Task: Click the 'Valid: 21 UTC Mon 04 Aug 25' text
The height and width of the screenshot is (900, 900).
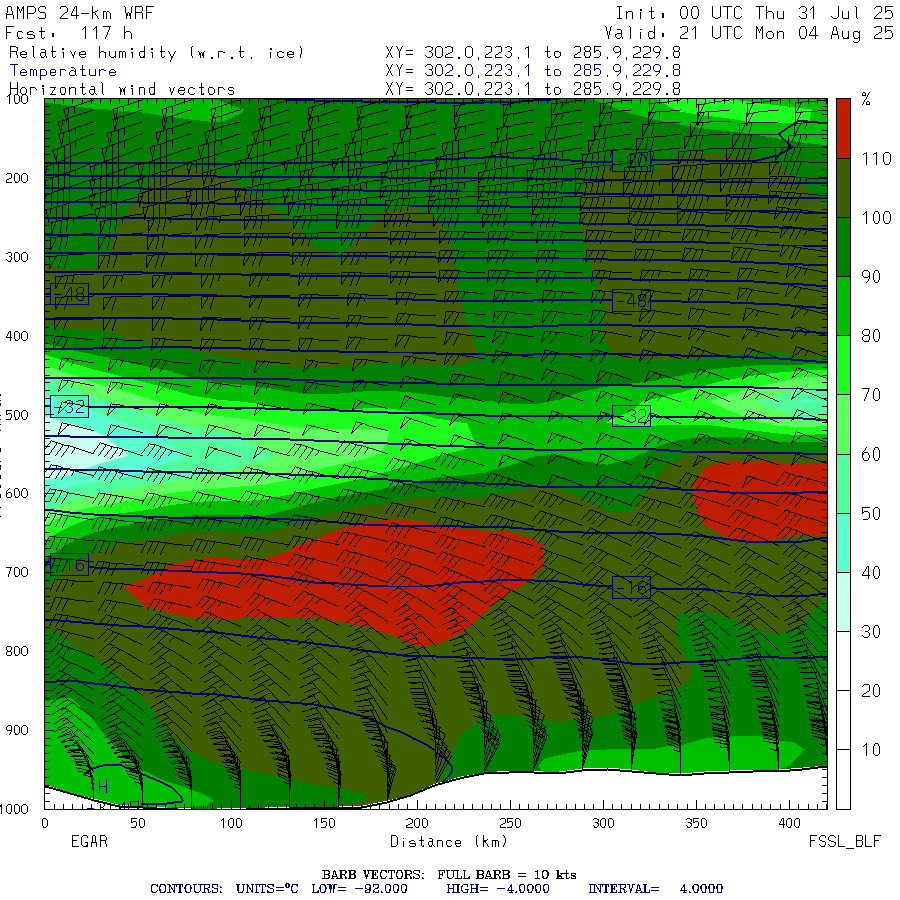Action: 748,33
